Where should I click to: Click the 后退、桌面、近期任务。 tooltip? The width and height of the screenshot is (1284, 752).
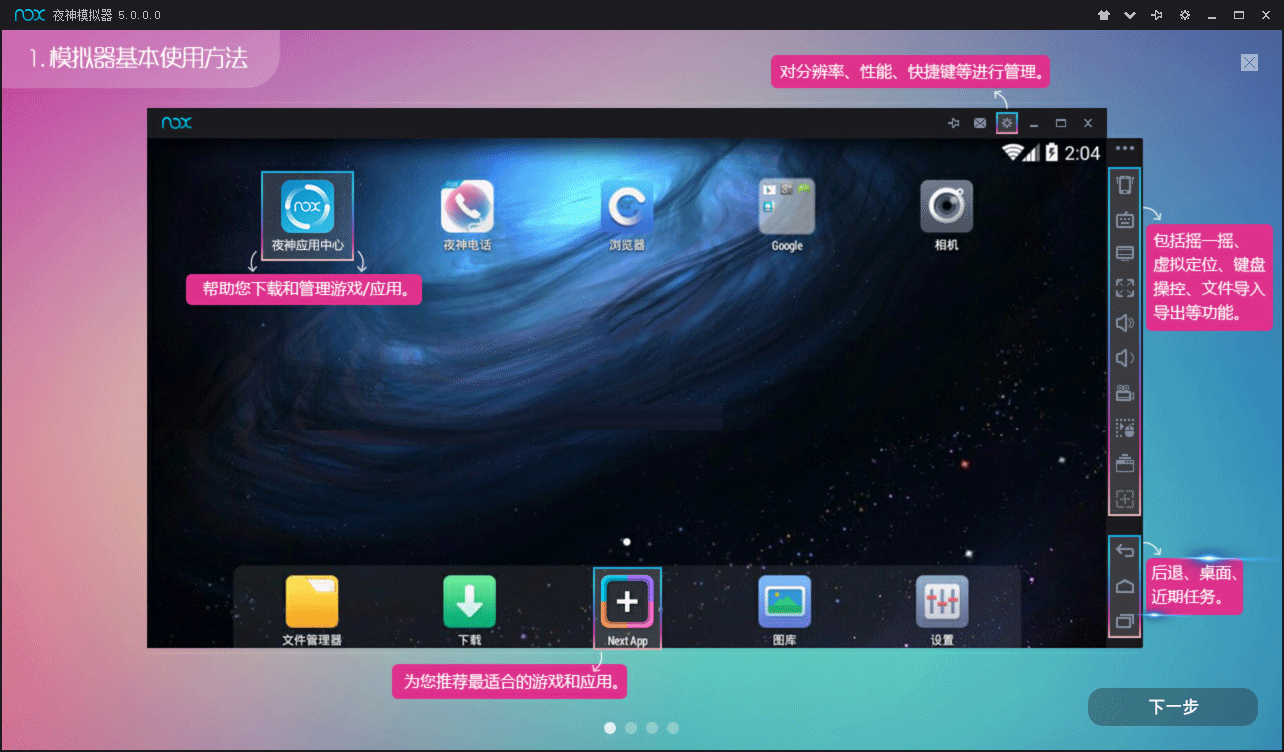click(1194, 586)
